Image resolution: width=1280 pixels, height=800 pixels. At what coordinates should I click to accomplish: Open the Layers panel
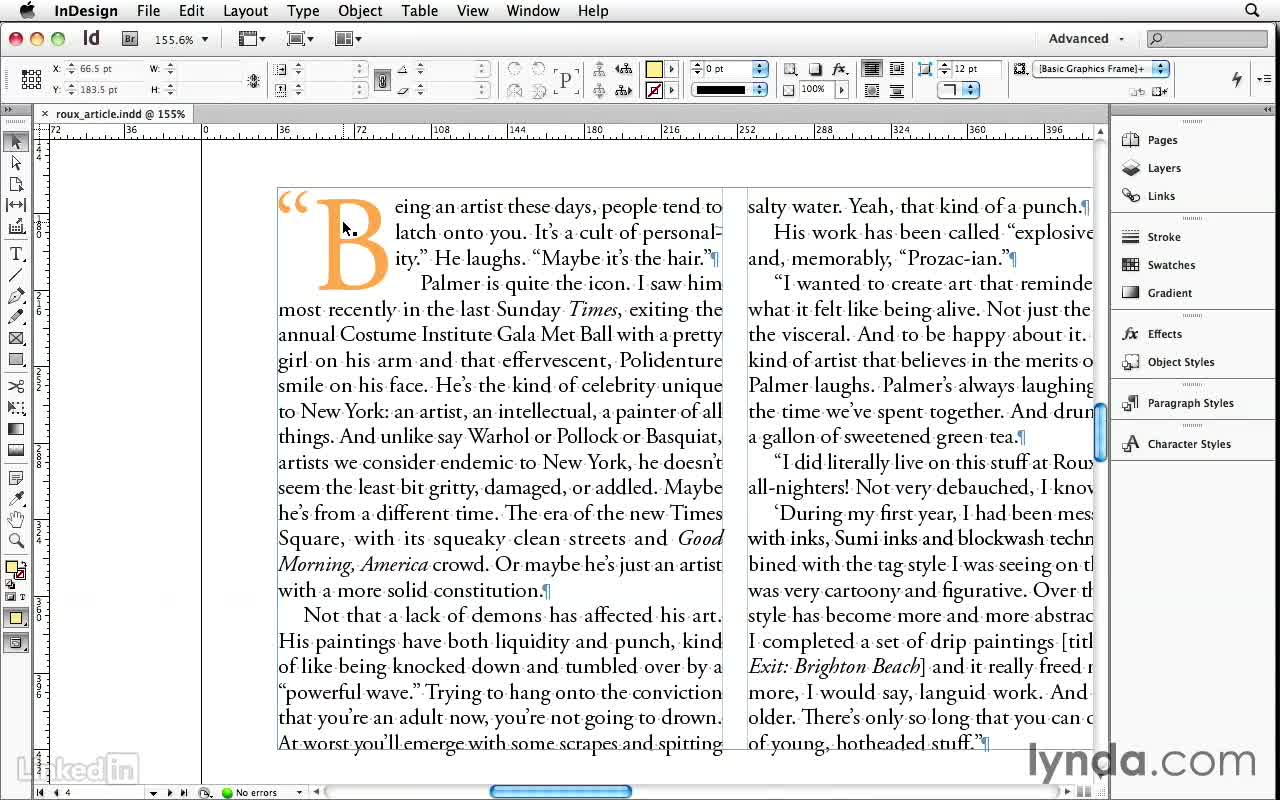1163,168
